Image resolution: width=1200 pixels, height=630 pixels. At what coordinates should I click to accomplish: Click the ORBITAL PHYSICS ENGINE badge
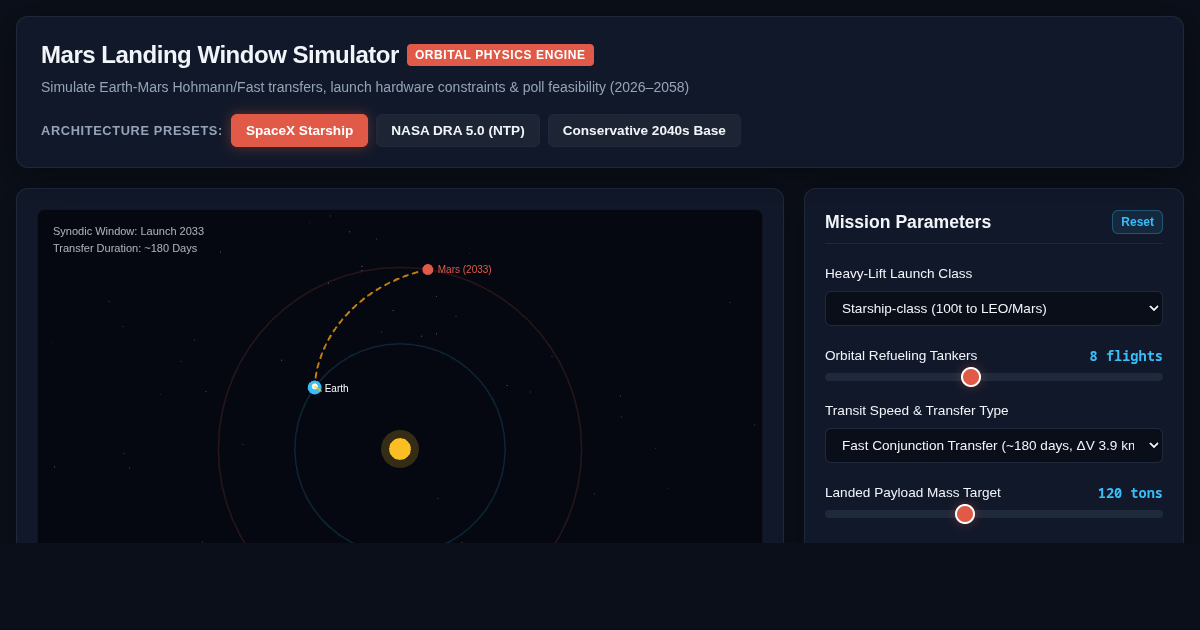[500, 55]
